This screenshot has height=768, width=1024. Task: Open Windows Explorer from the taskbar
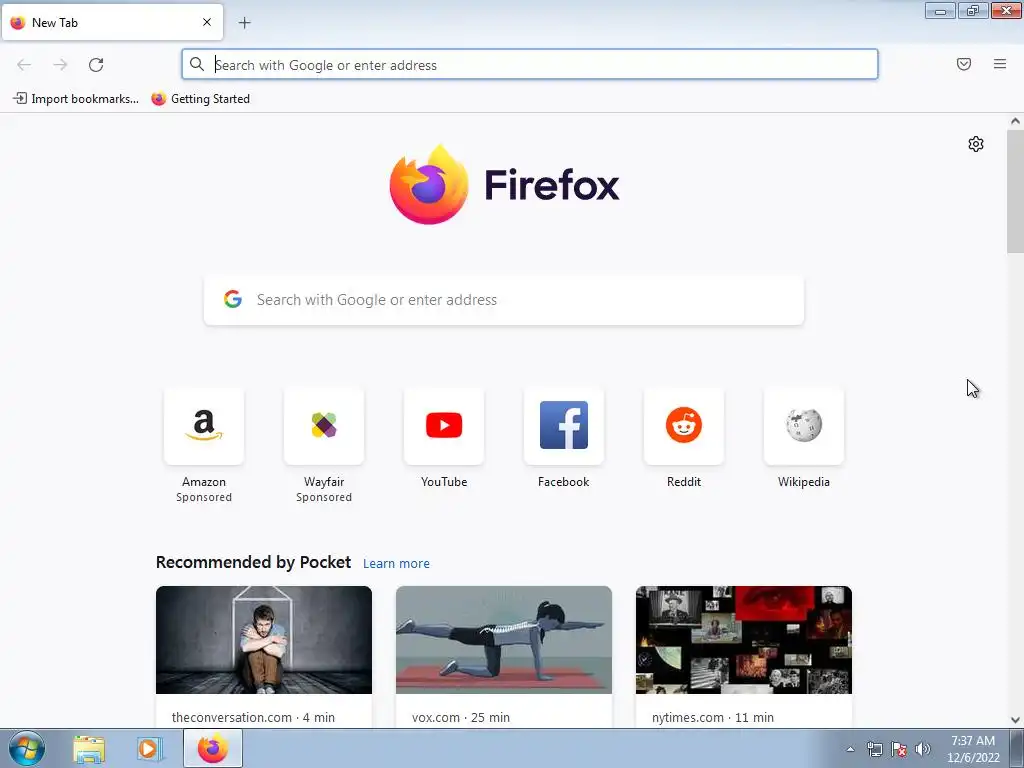pos(89,749)
